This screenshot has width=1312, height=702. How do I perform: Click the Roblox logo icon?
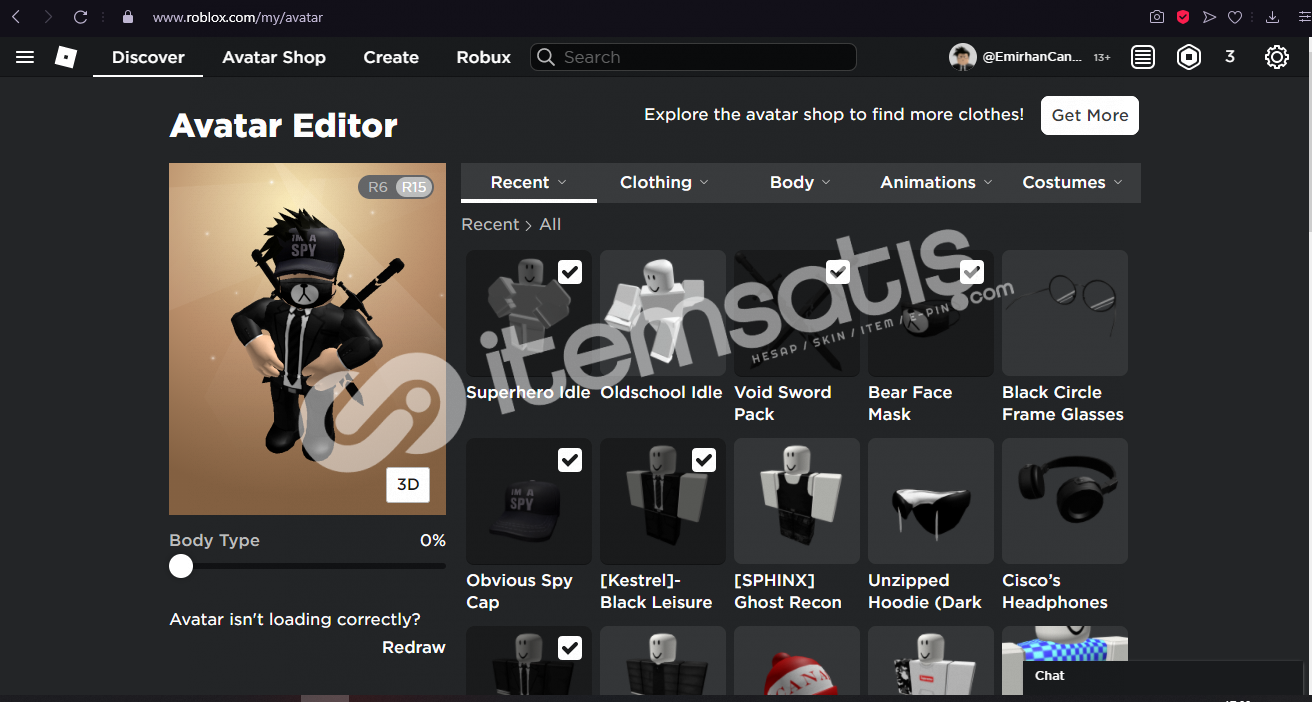coord(66,57)
